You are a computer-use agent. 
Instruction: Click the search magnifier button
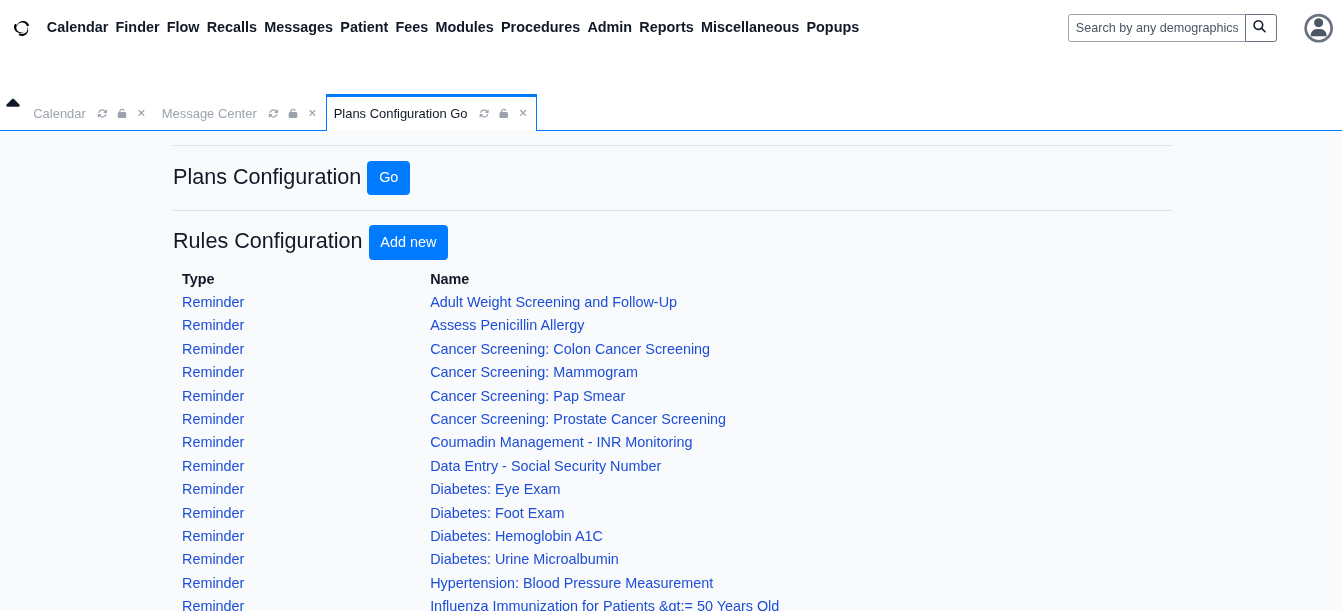[1260, 27]
